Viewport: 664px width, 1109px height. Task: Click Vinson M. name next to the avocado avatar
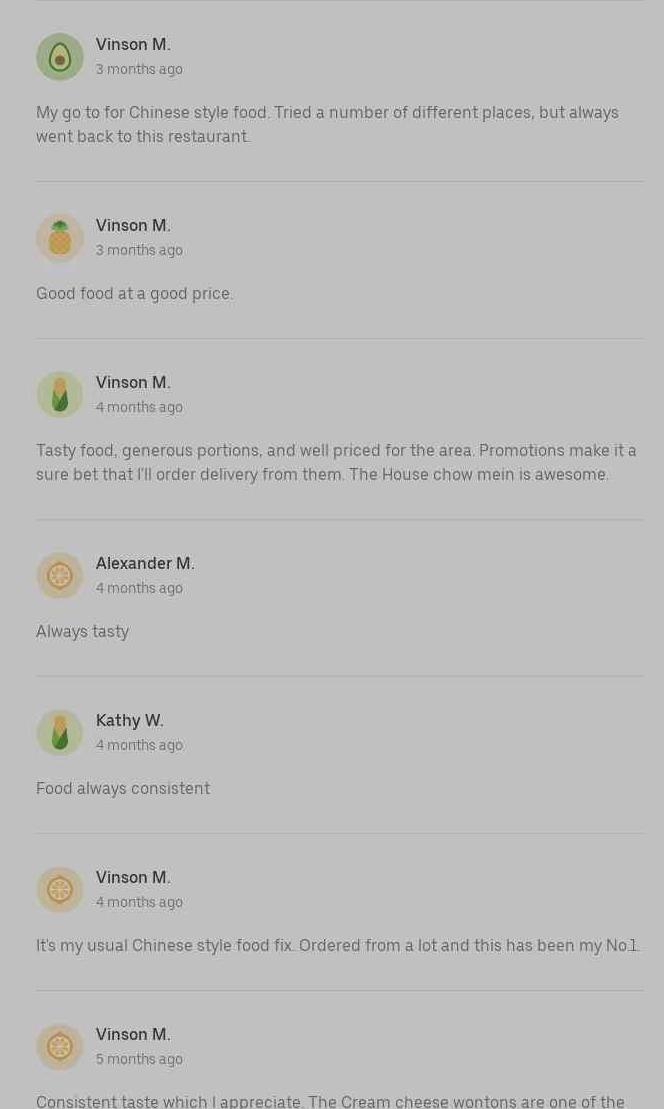pyautogui.click(x=133, y=44)
